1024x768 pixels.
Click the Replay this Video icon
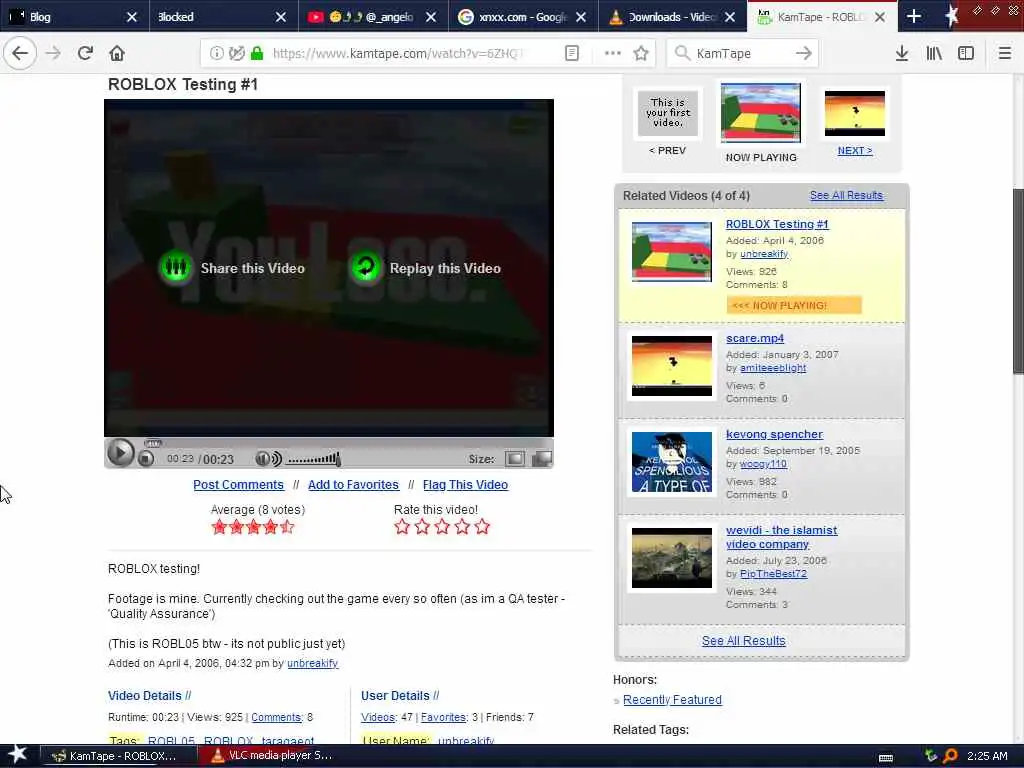tap(365, 267)
